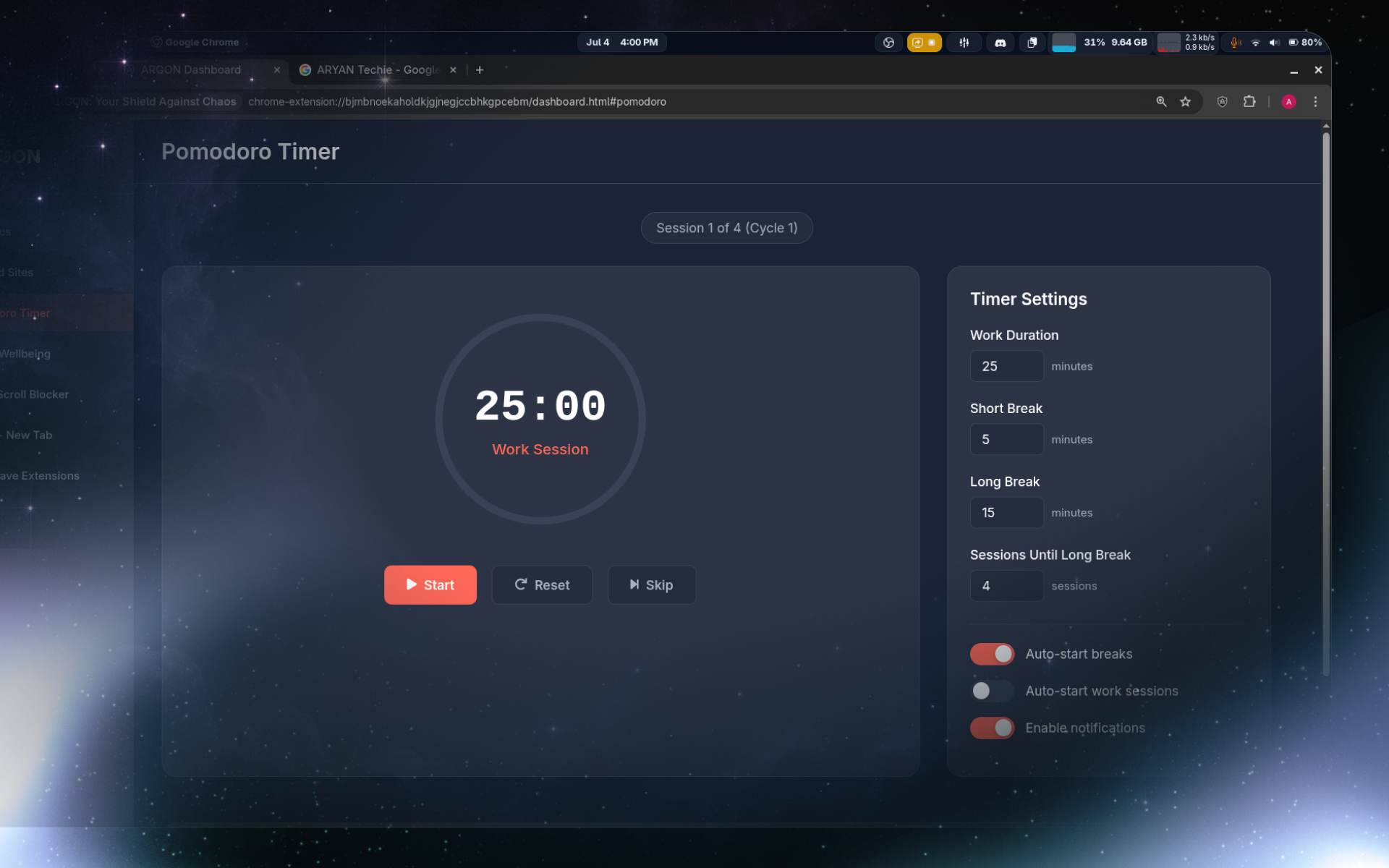This screenshot has height=868, width=1389.
Task: Click the Work Session label
Action: [x=540, y=449]
